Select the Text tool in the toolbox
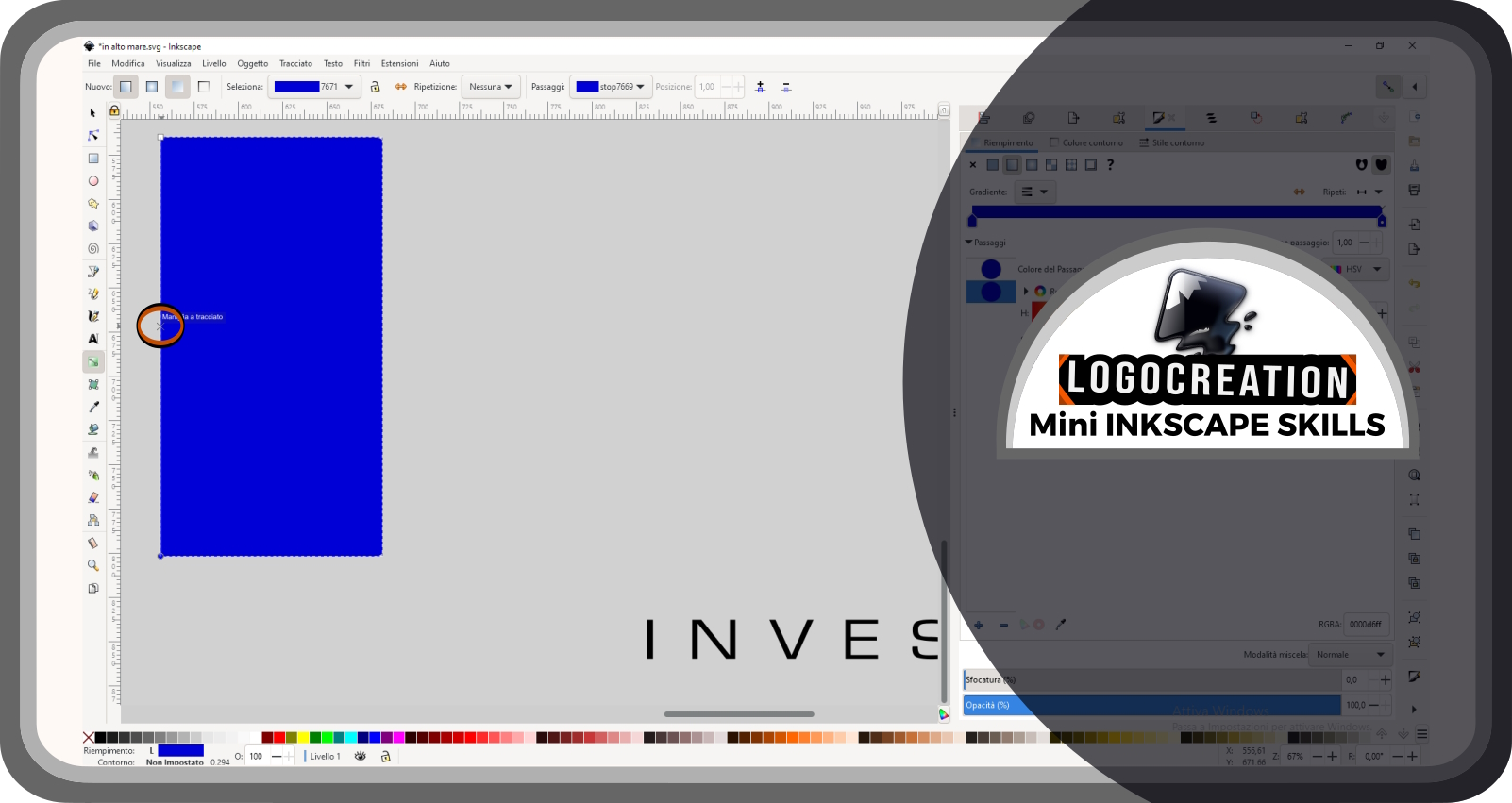Viewport: 1512px width, 803px height. coord(93,339)
